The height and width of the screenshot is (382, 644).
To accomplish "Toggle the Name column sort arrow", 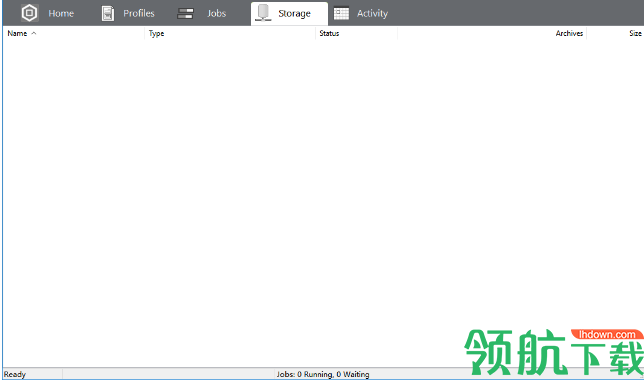I will point(34,33).
